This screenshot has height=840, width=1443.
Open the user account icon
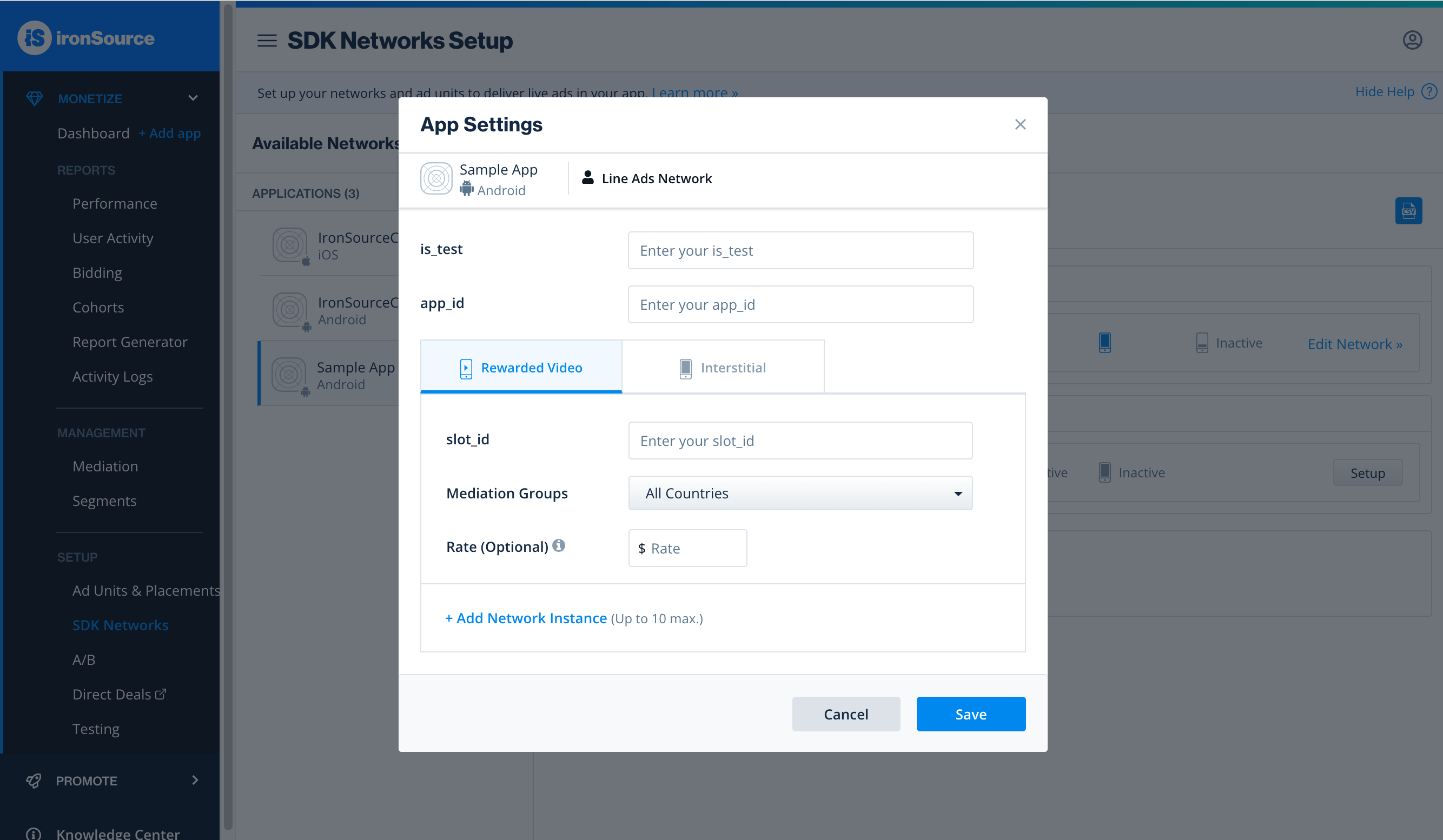point(1412,40)
